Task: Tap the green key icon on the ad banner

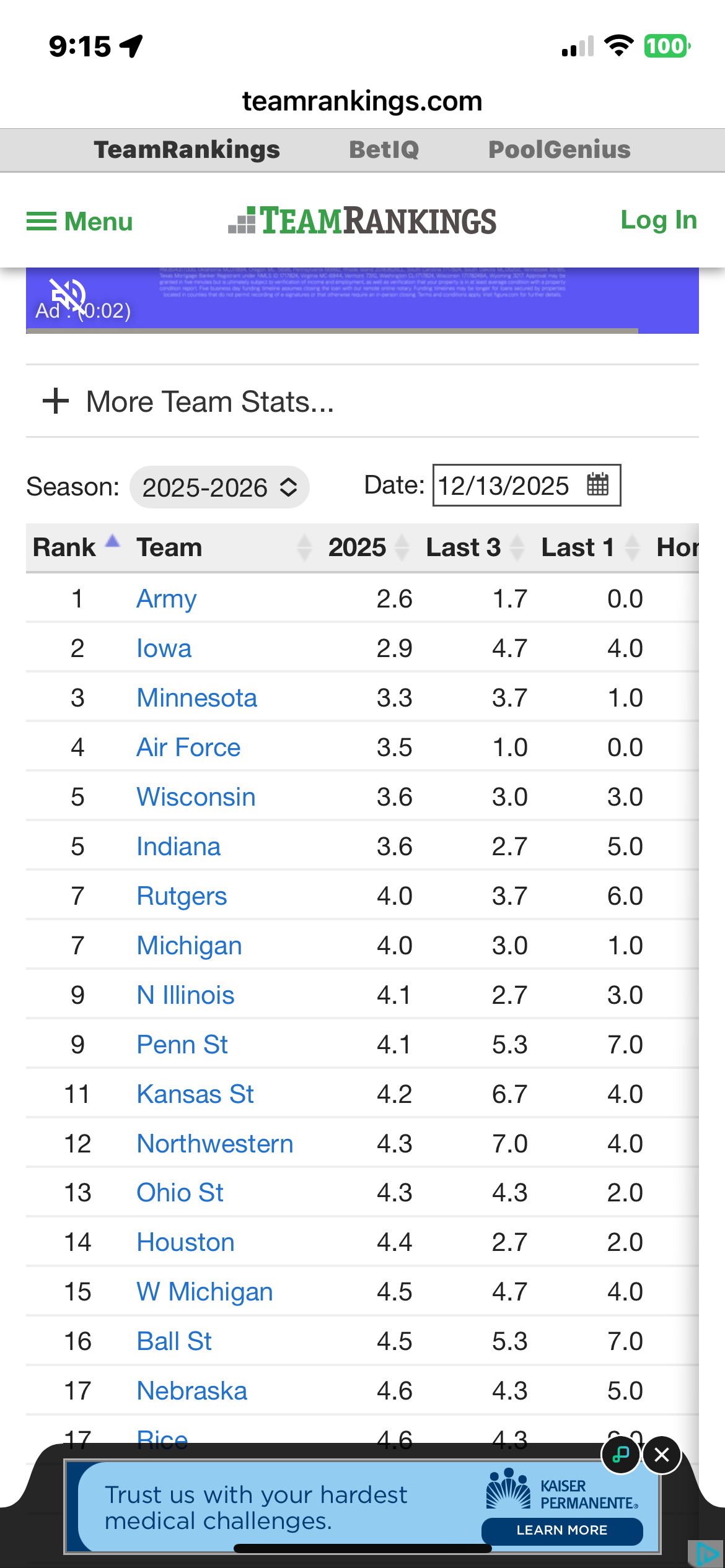Action: [x=620, y=1455]
